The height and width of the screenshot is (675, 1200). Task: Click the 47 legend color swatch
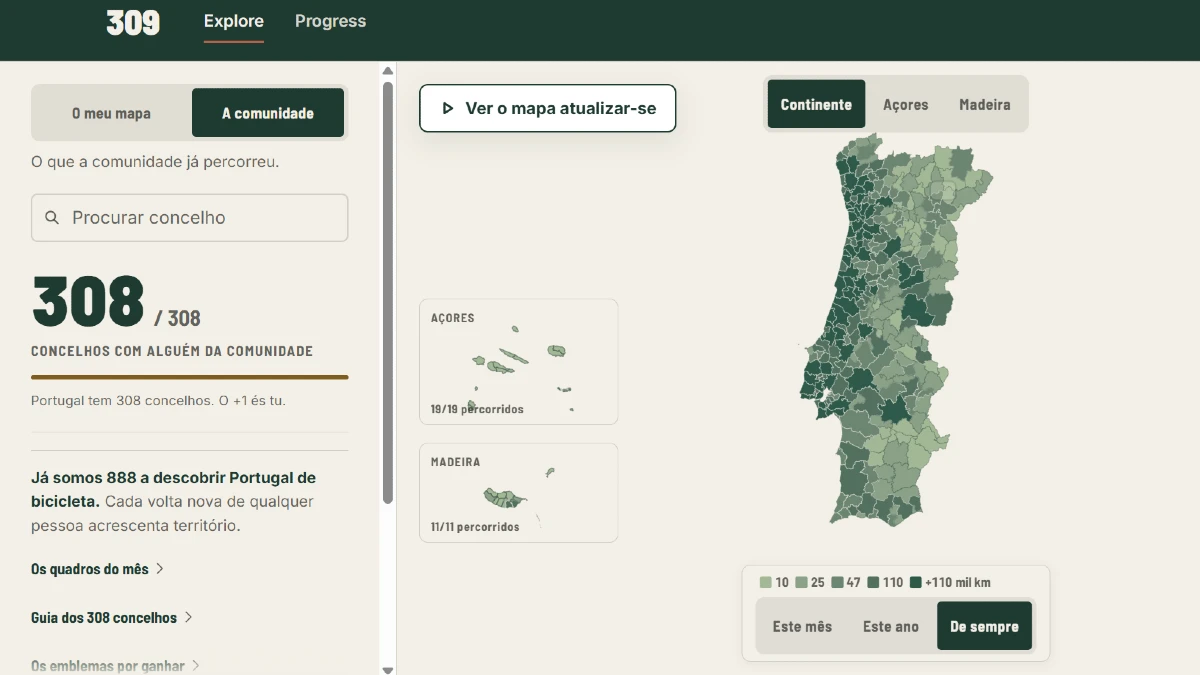pyautogui.click(x=837, y=582)
